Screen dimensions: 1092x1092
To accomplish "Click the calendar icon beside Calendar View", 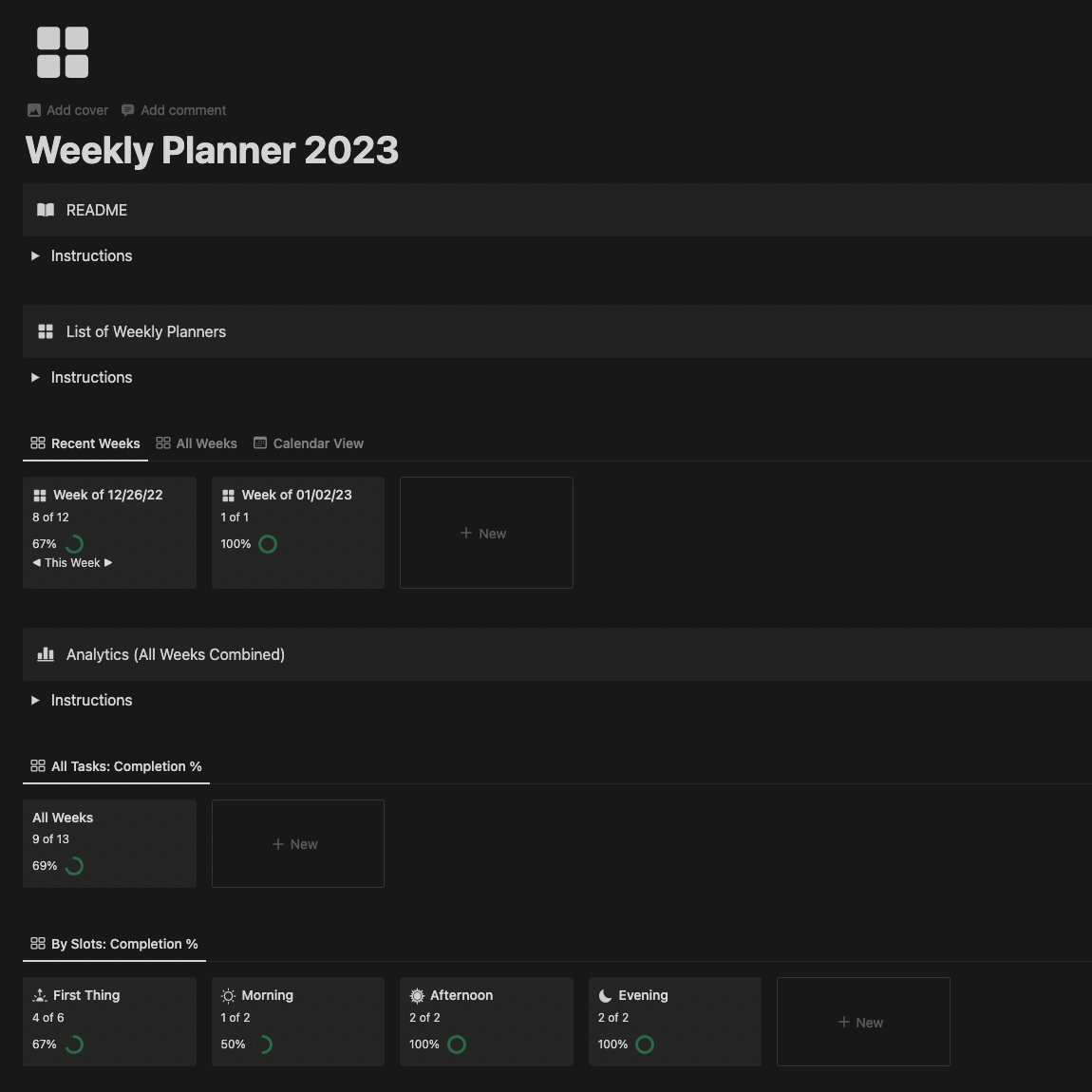I will (x=259, y=442).
